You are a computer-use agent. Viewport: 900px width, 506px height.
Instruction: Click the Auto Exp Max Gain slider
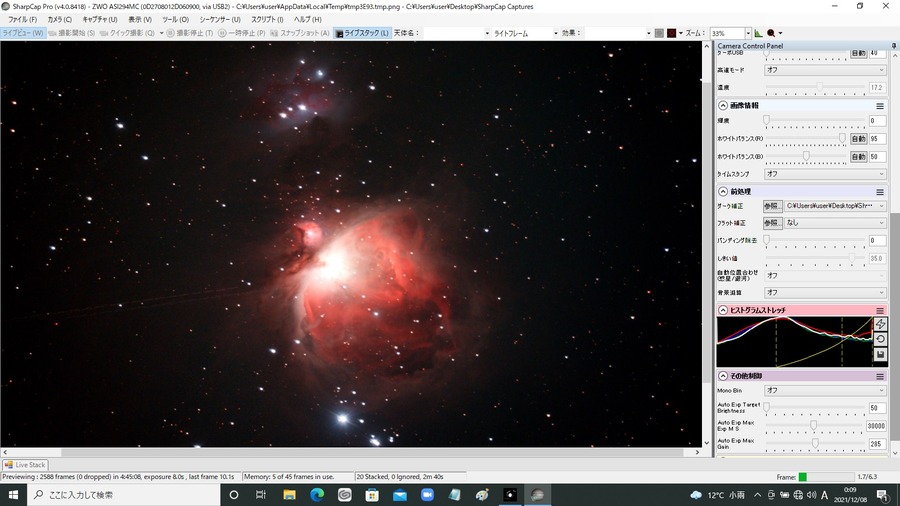[x=814, y=443]
